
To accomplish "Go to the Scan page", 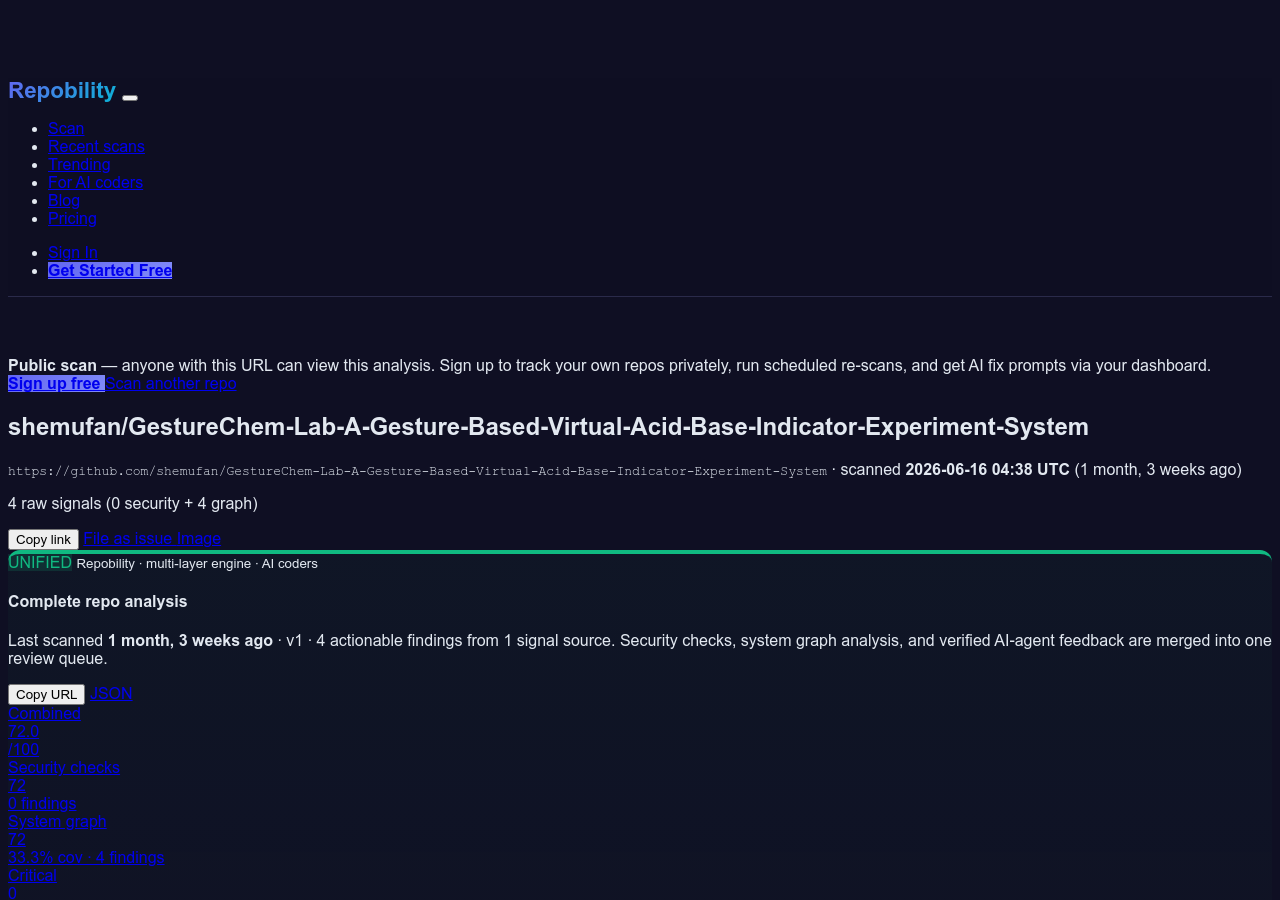I will (66, 128).
